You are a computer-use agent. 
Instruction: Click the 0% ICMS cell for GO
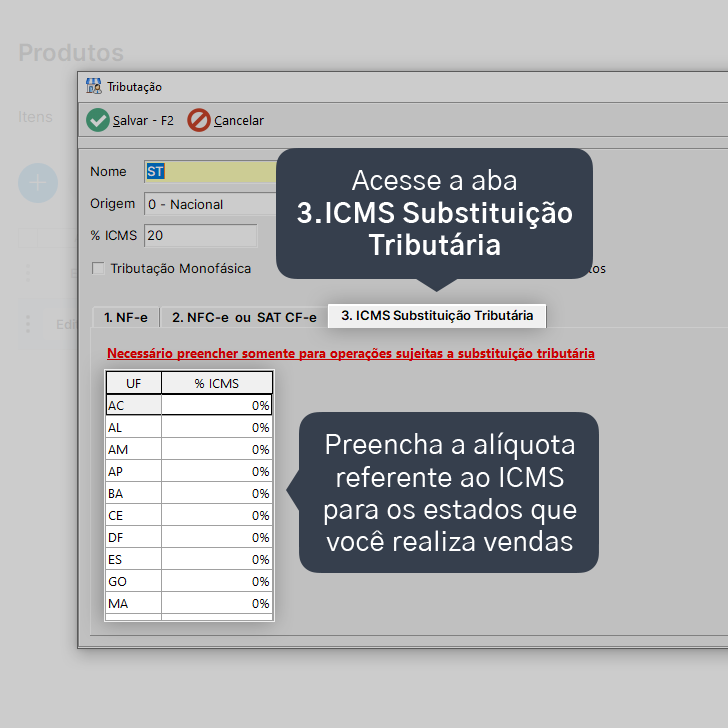click(217, 581)
